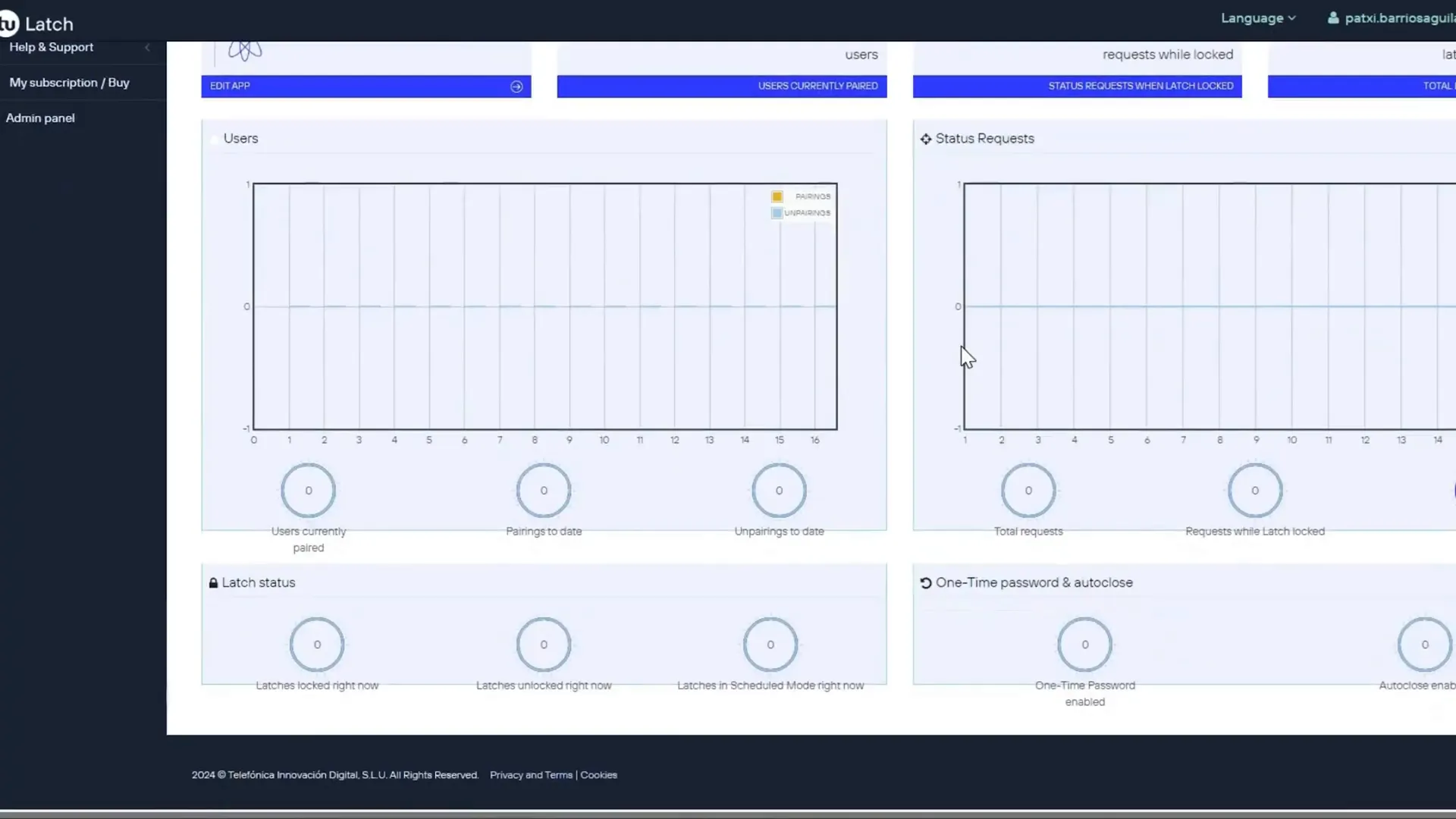Screen dimensions: 1456x819
Task: Click the Pairings to date counter circle
Action: (x=544, y=491)
